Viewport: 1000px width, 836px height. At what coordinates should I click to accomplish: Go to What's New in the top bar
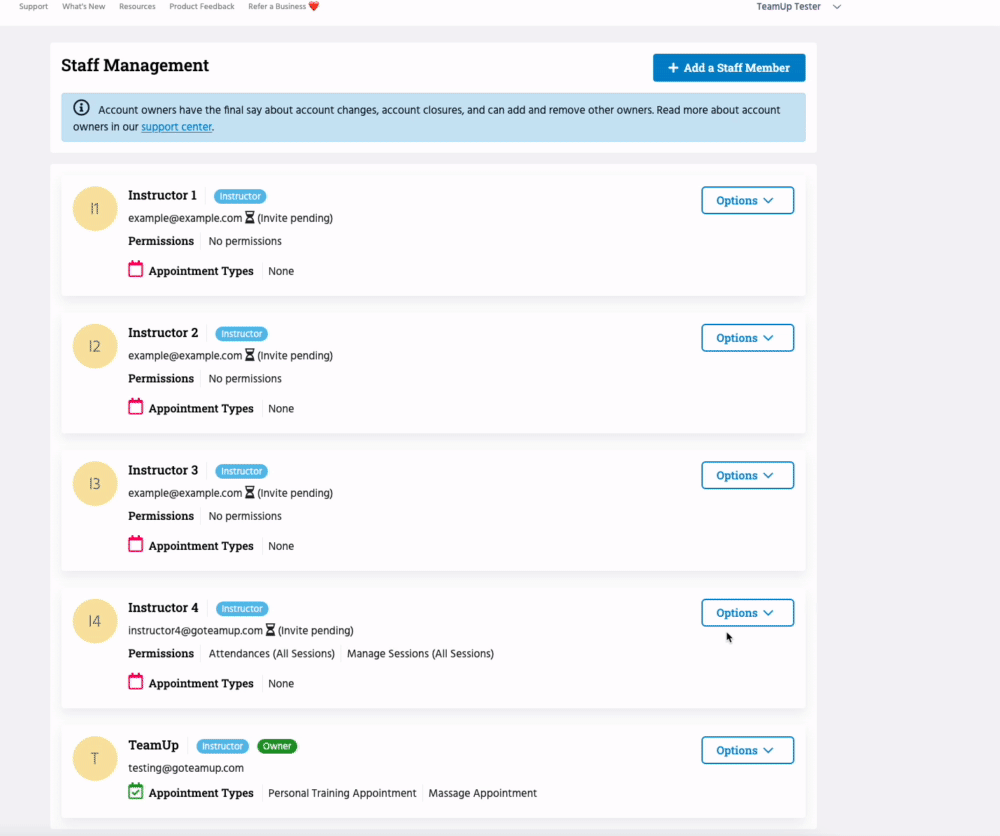click(83, 7)
